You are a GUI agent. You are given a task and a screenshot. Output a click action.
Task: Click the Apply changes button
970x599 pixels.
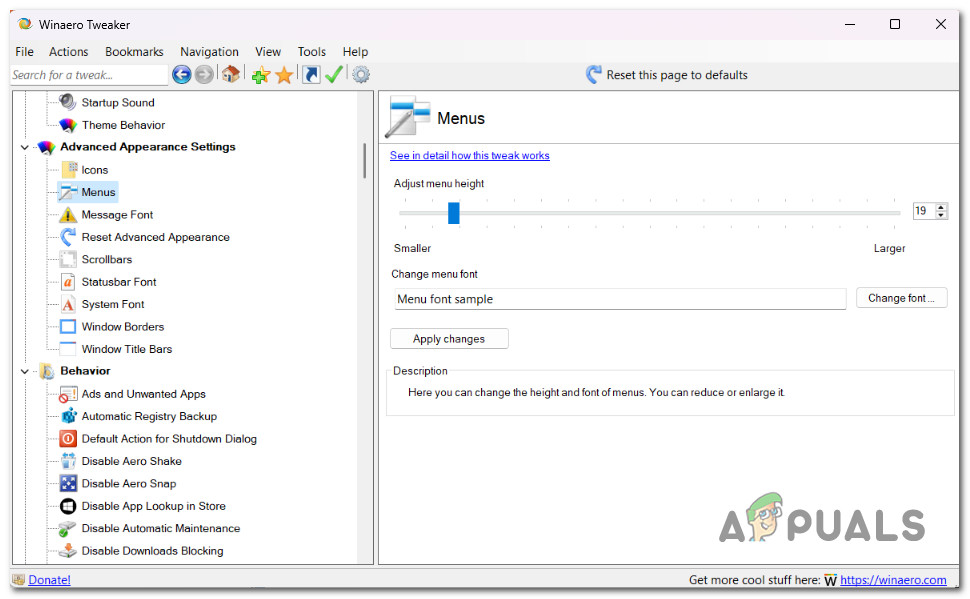pos(449,338)
